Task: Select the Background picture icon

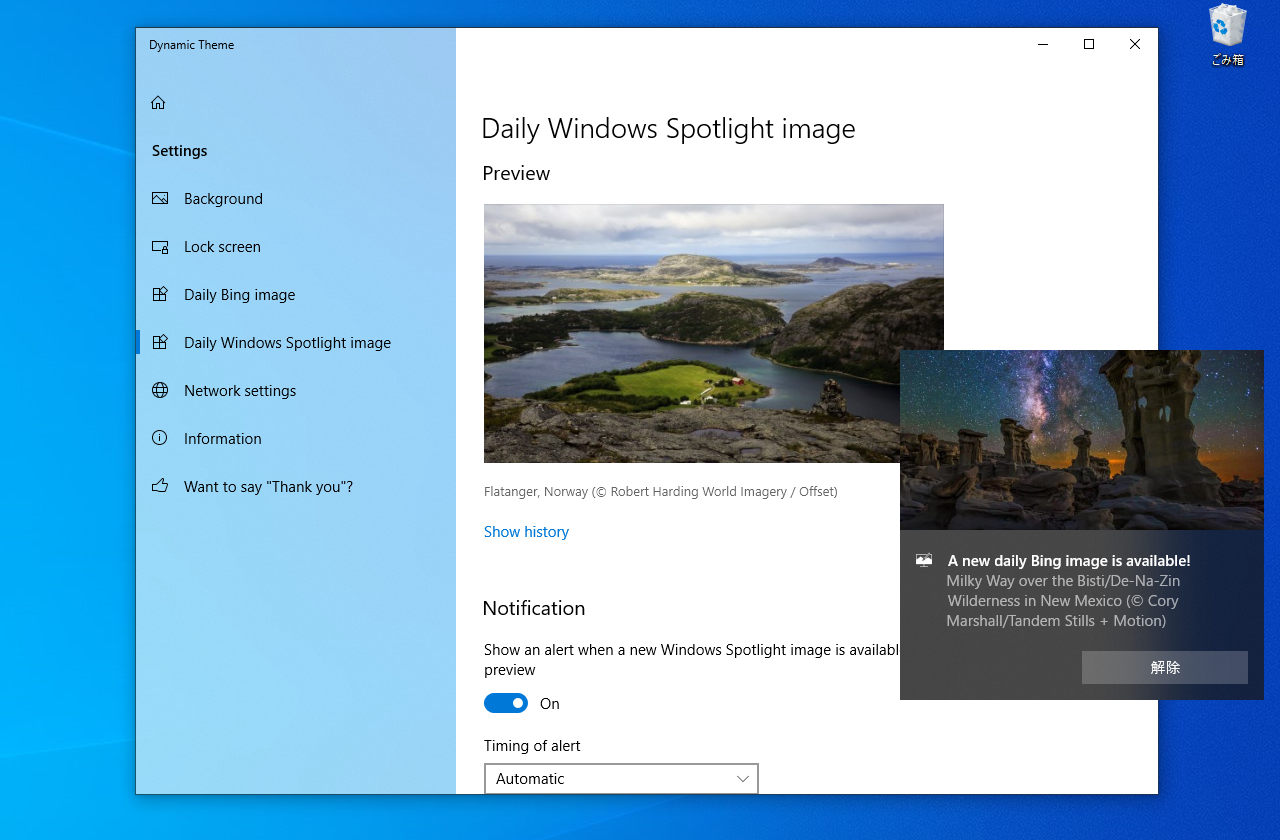Action: click(160, 198)
